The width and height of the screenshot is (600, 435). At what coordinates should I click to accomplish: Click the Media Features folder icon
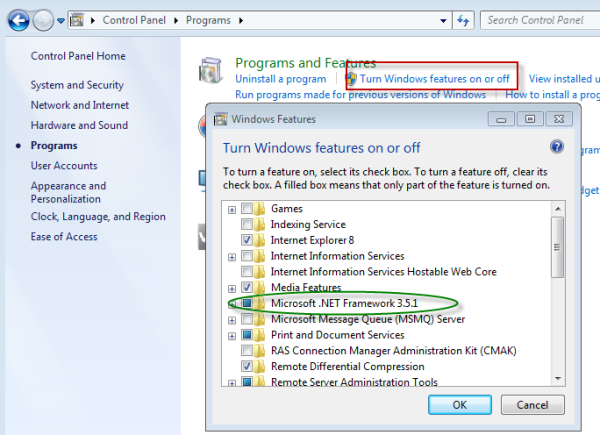coord(260,288)
